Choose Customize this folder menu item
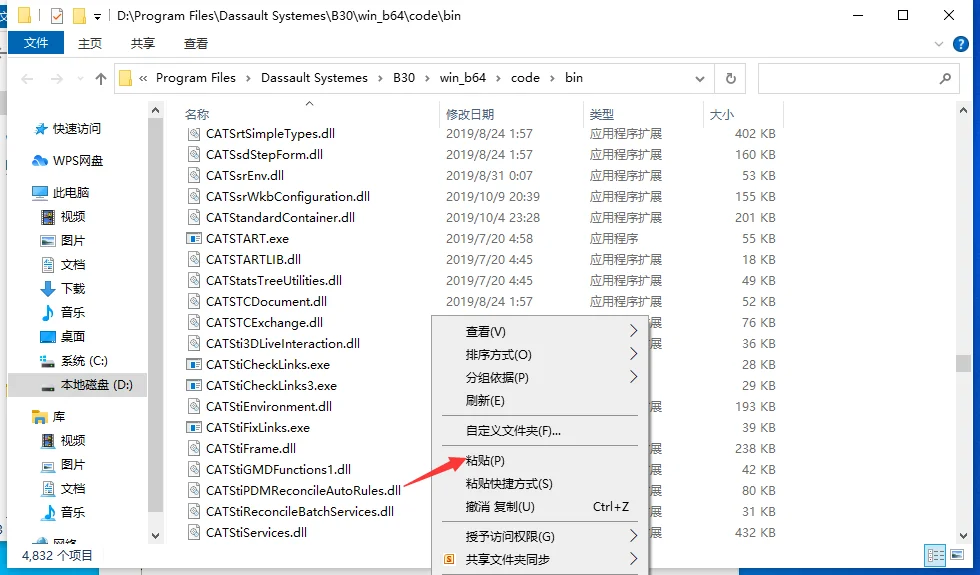980x575 pixels. pos(513,431)
